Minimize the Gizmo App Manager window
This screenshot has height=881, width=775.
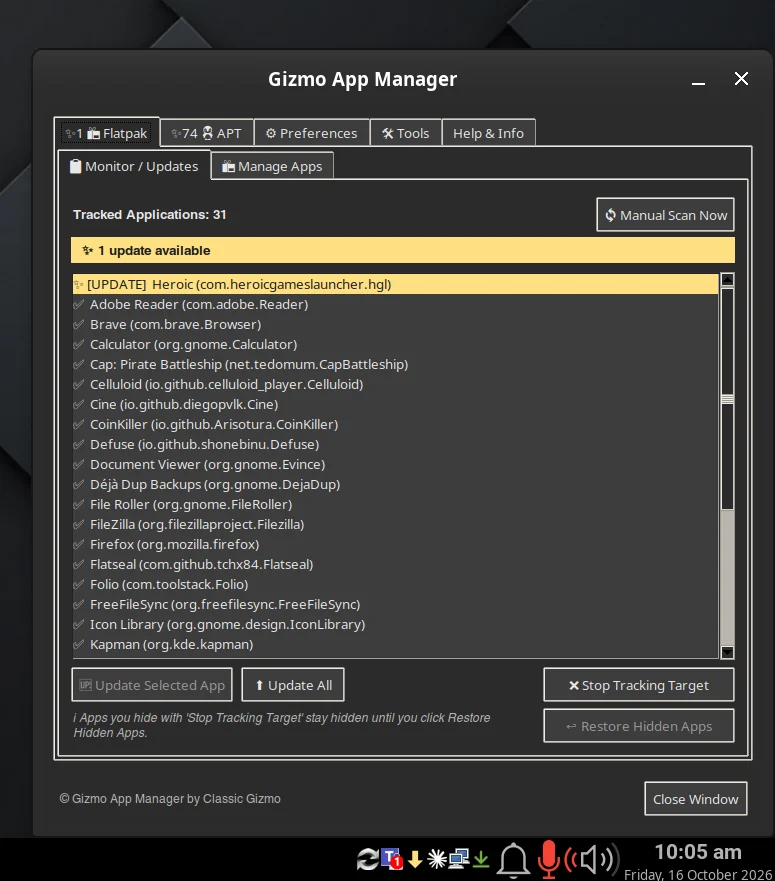[x=698, y=83]
